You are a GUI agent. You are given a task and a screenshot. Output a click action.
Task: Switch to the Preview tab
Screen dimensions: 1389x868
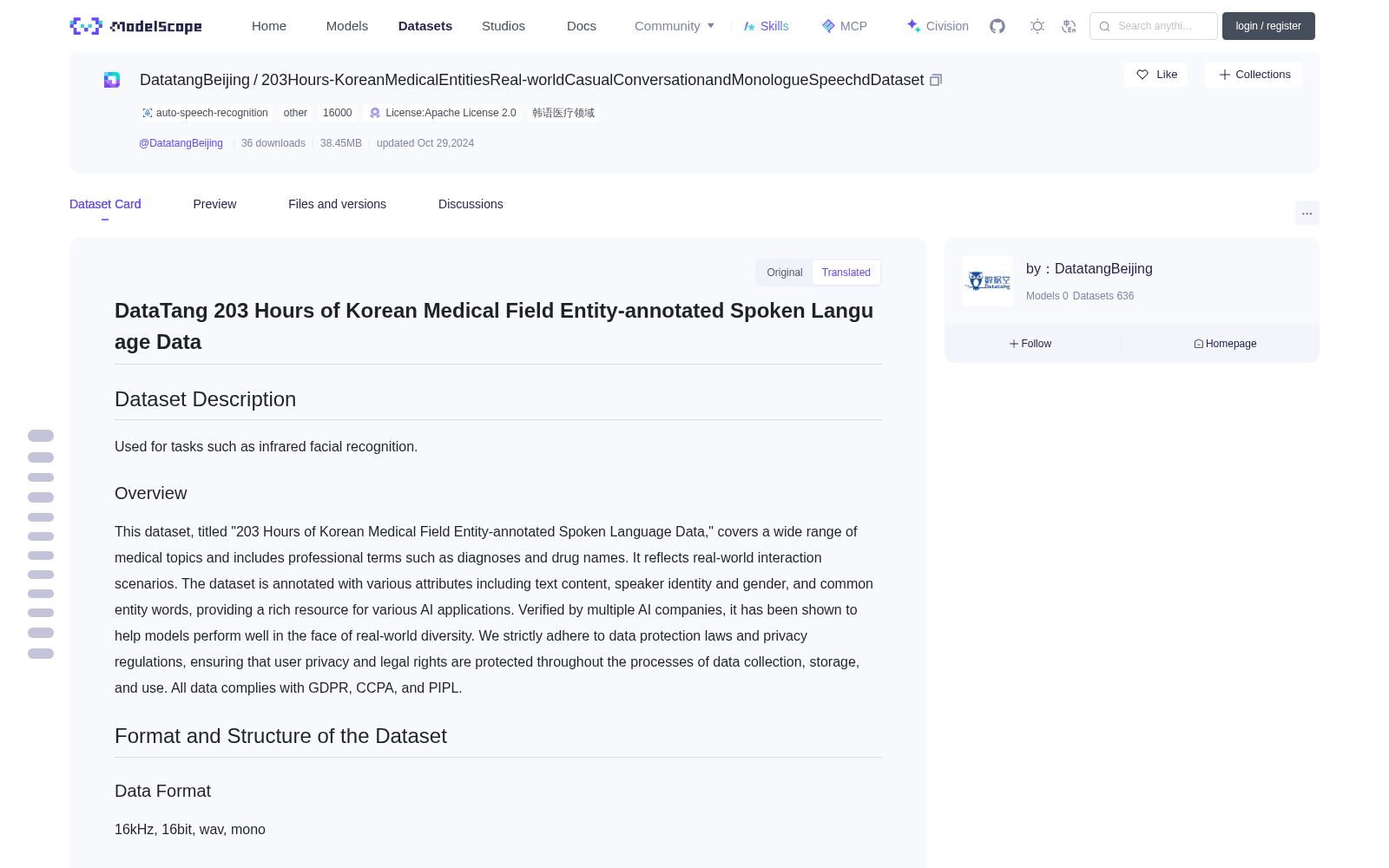214,204
